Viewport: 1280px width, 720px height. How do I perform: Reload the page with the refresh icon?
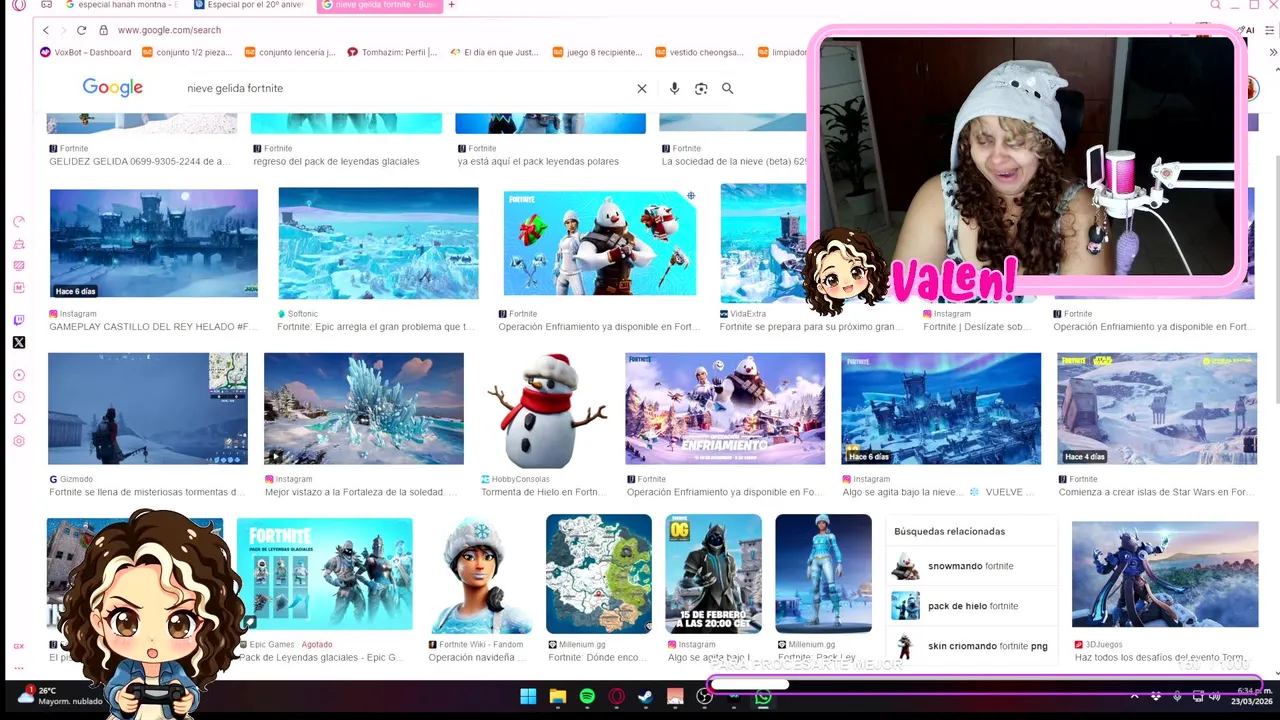coord(81,30)
